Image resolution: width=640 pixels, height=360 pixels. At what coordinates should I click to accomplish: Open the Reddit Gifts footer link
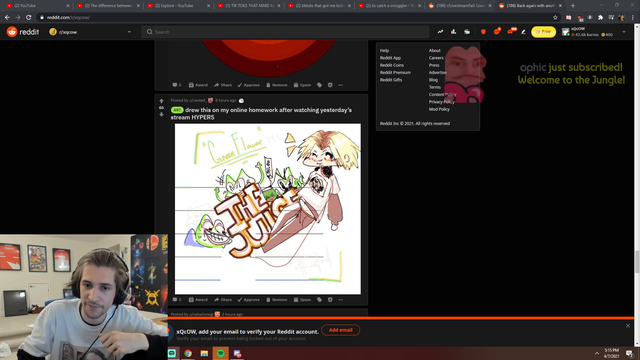391,80
